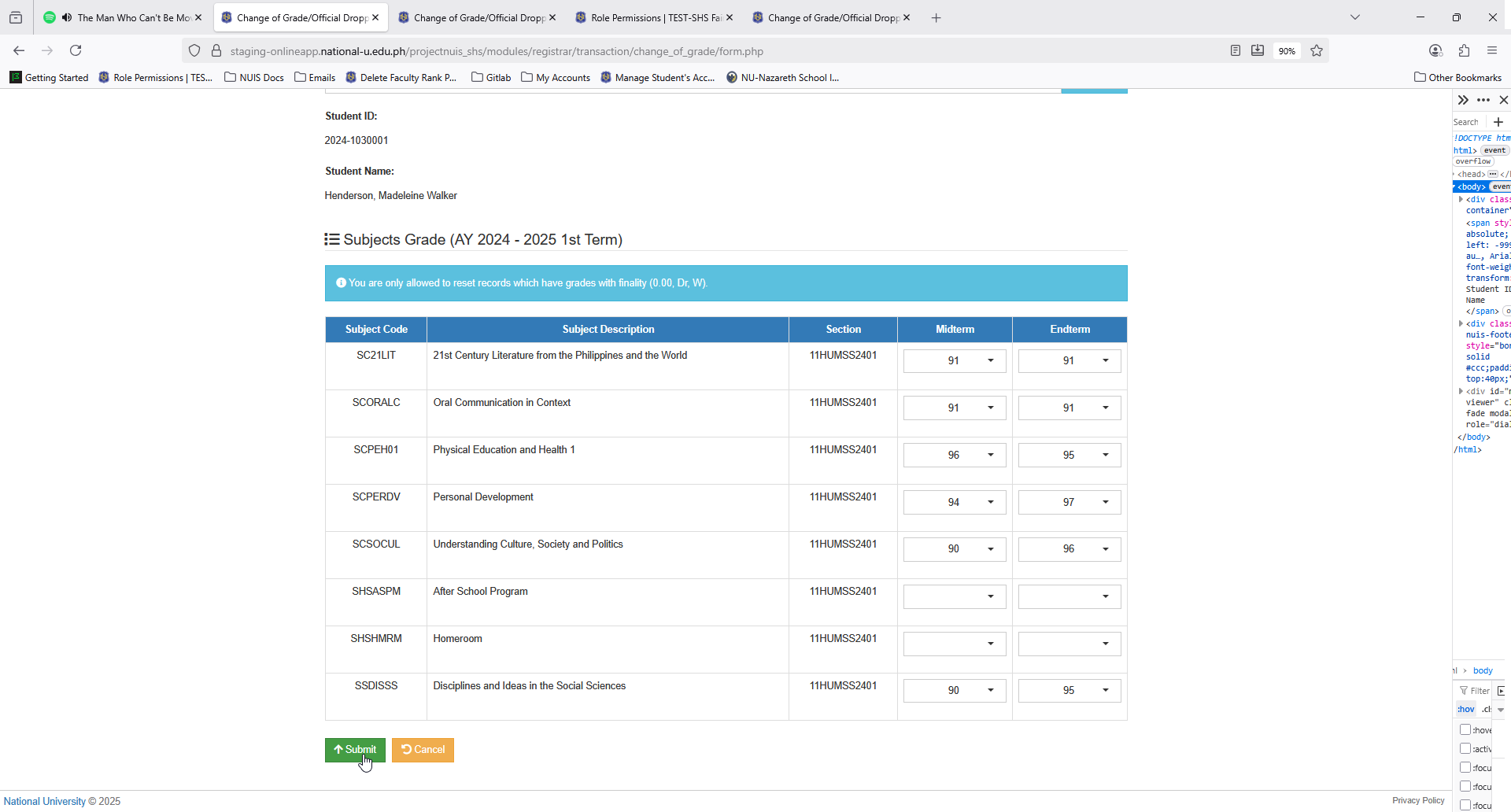This screenshot has height=812, width=1511.
Task: Open SSDISSS Midterm grade dropdown
Action: click(955, 691)
